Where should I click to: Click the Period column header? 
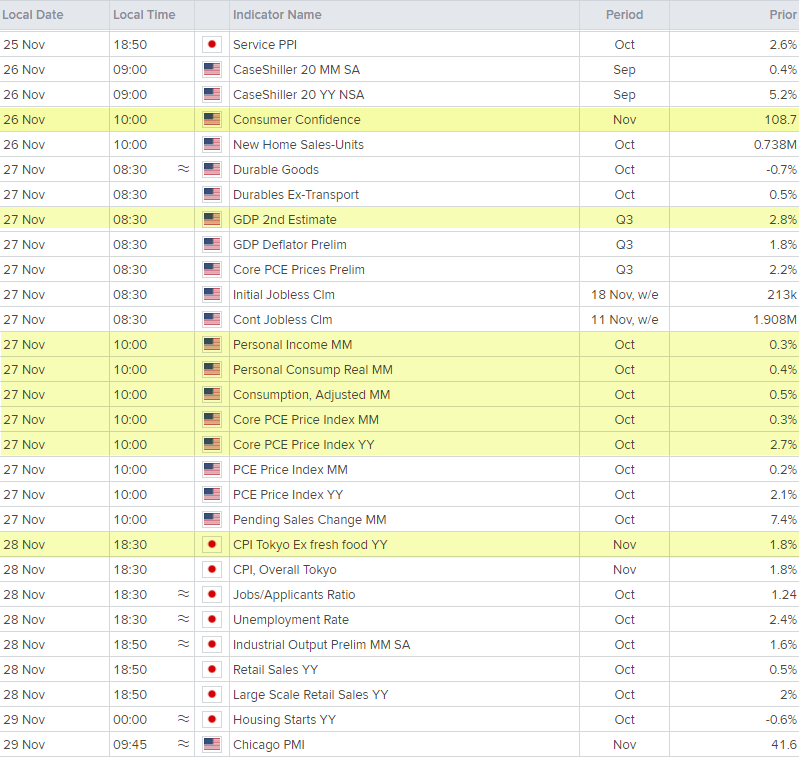point(624,15)
